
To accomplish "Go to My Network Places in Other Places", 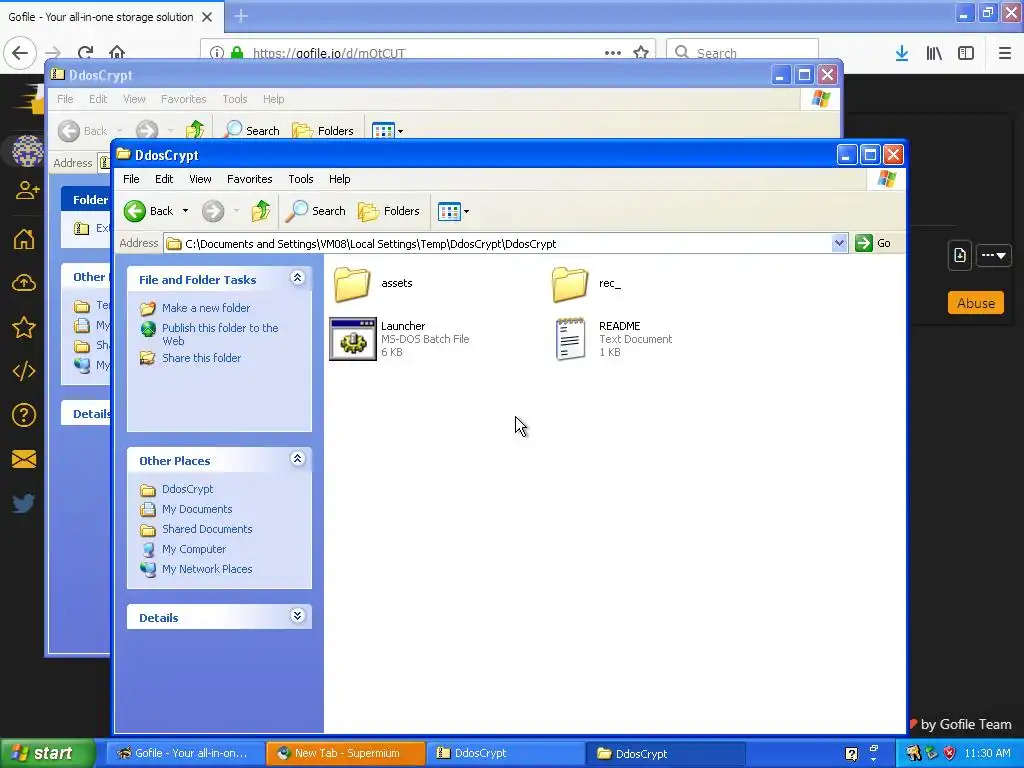I will [207, 569].
